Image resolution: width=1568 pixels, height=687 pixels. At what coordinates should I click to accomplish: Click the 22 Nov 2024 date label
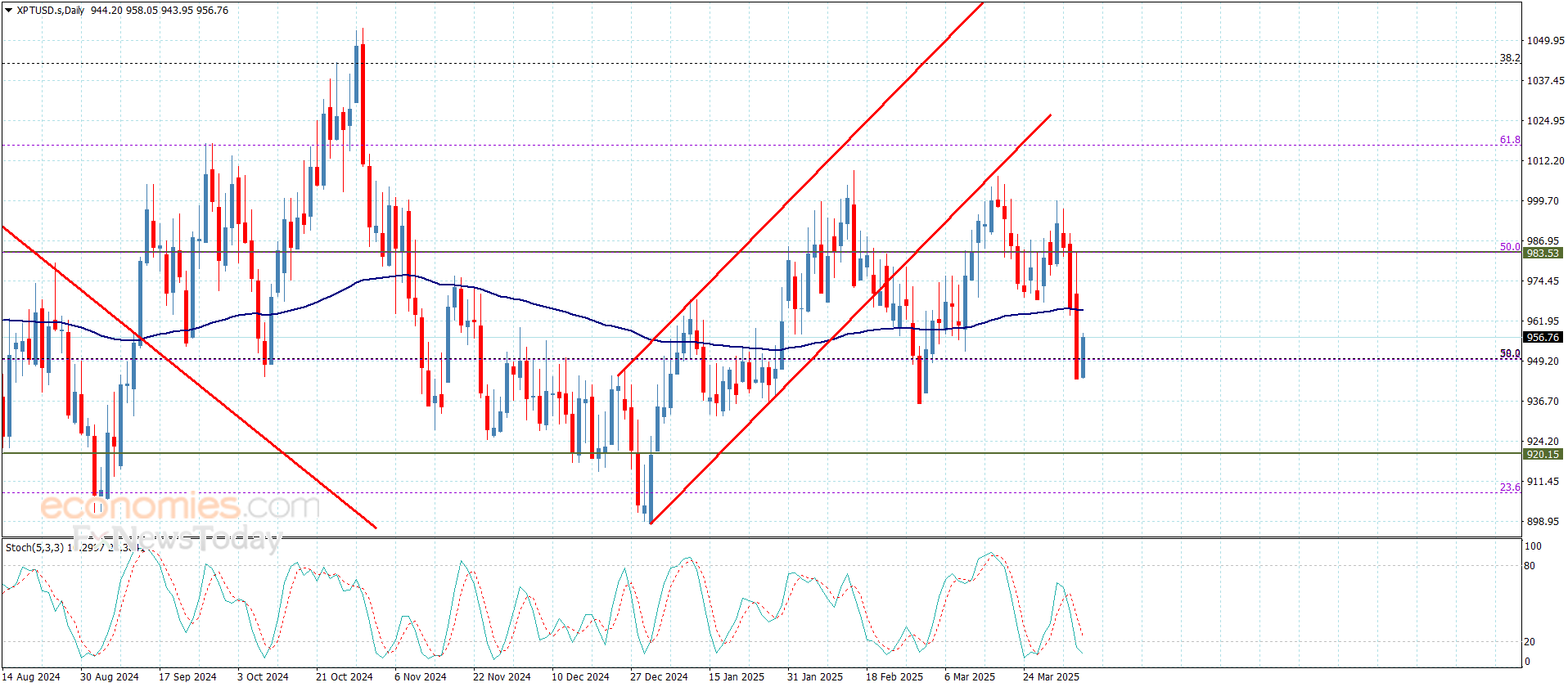click(502, 676)
